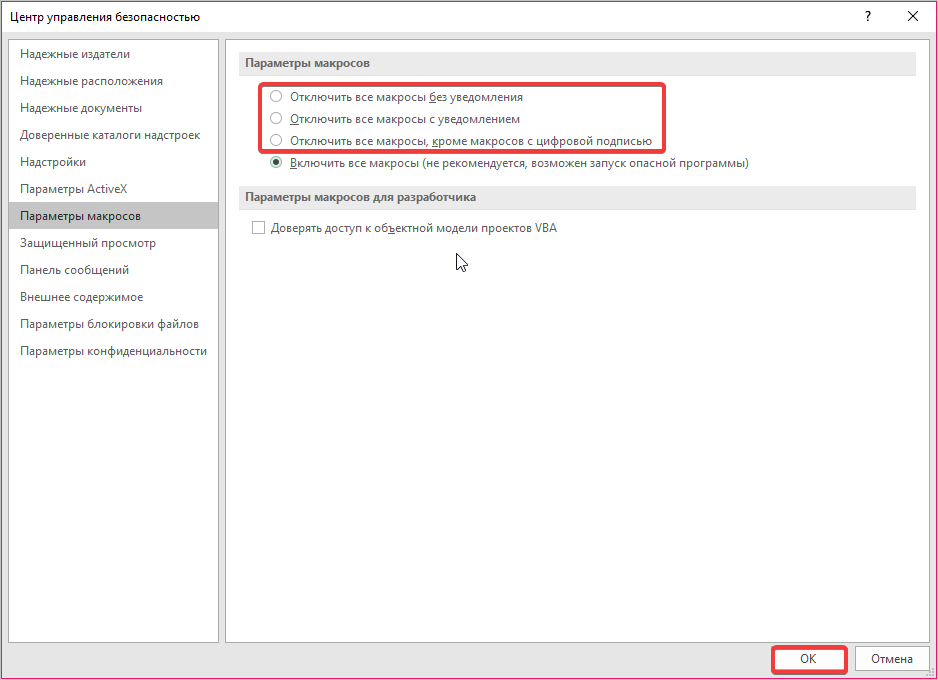The image size is (938, 680).
Task: Select 'Отключить все макросы с уведомлением' option
Action: coord(277,119)
